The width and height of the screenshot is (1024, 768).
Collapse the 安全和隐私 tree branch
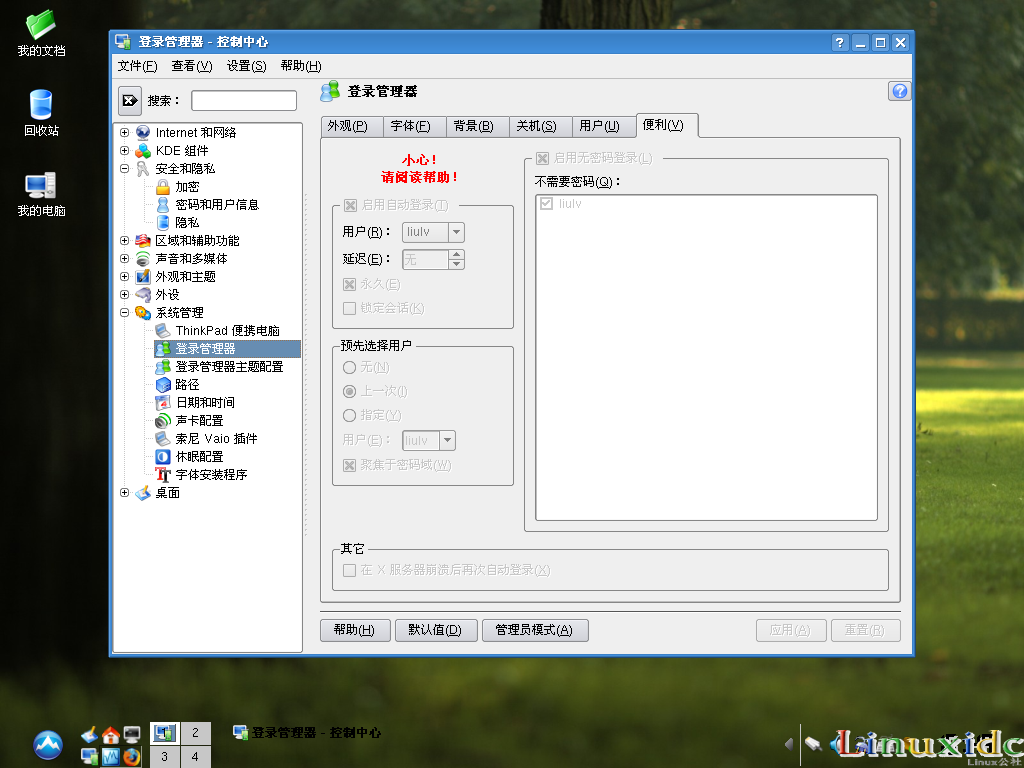[123, 169]
